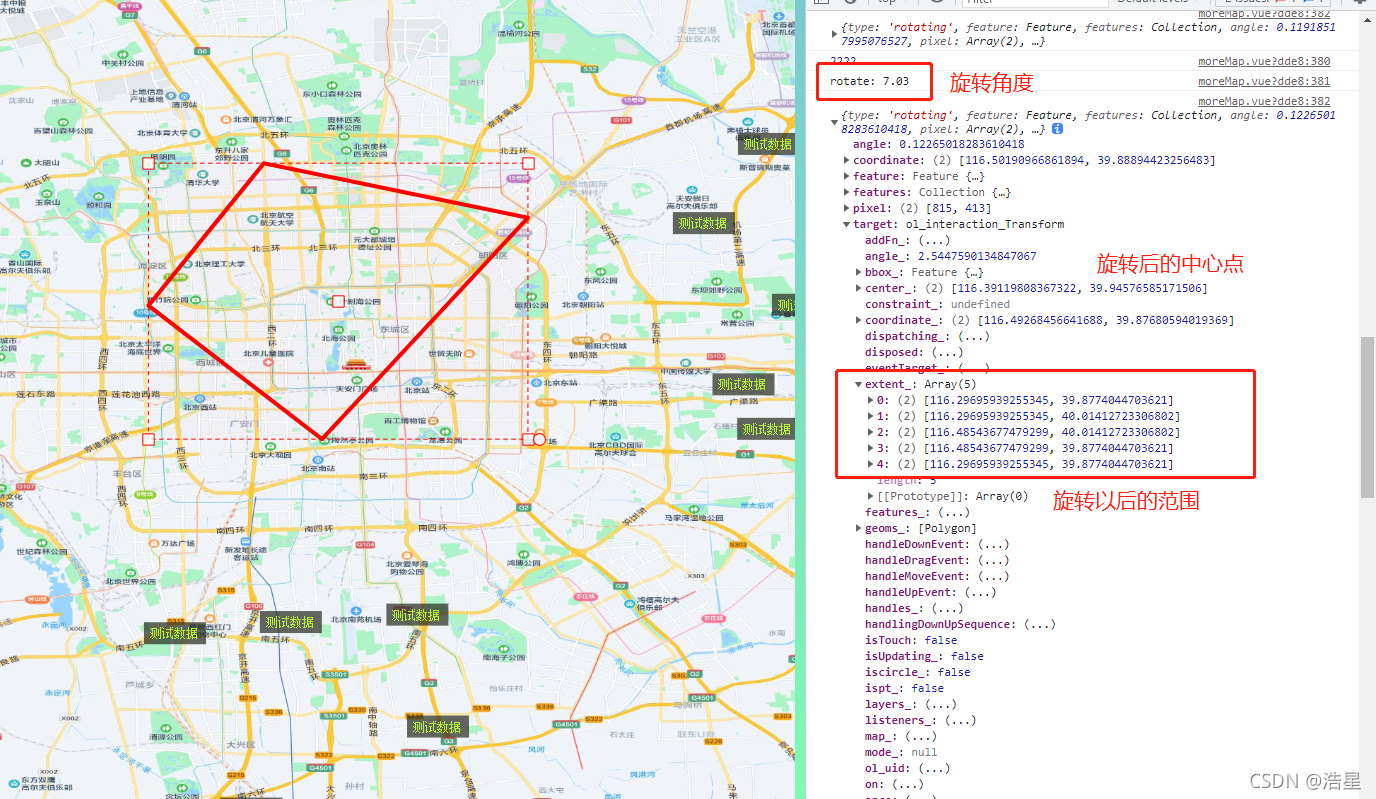
Task: Expand the 'coordinate' array 116.50190966861894
Action: click(x=847, y=160)
